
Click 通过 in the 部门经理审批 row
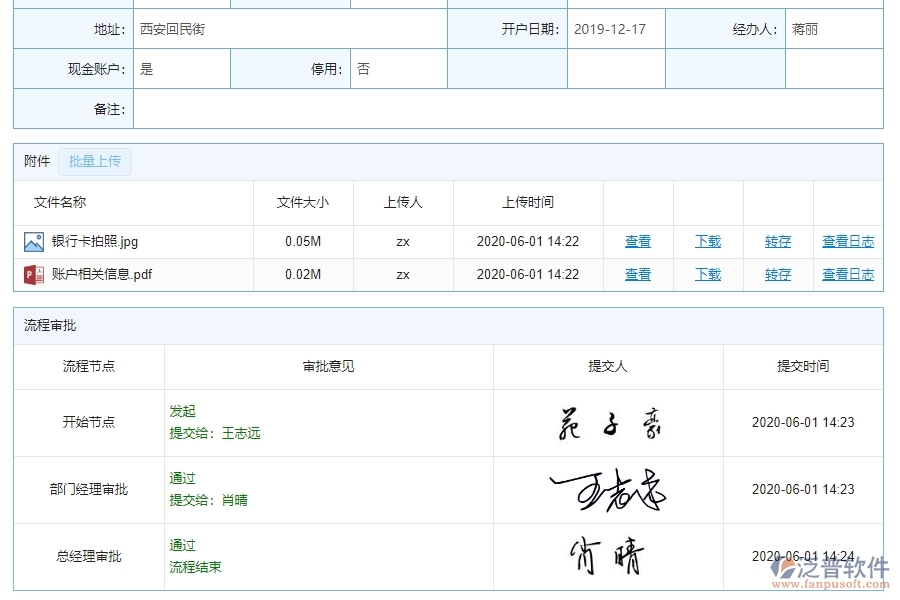[x=183, y=478]
